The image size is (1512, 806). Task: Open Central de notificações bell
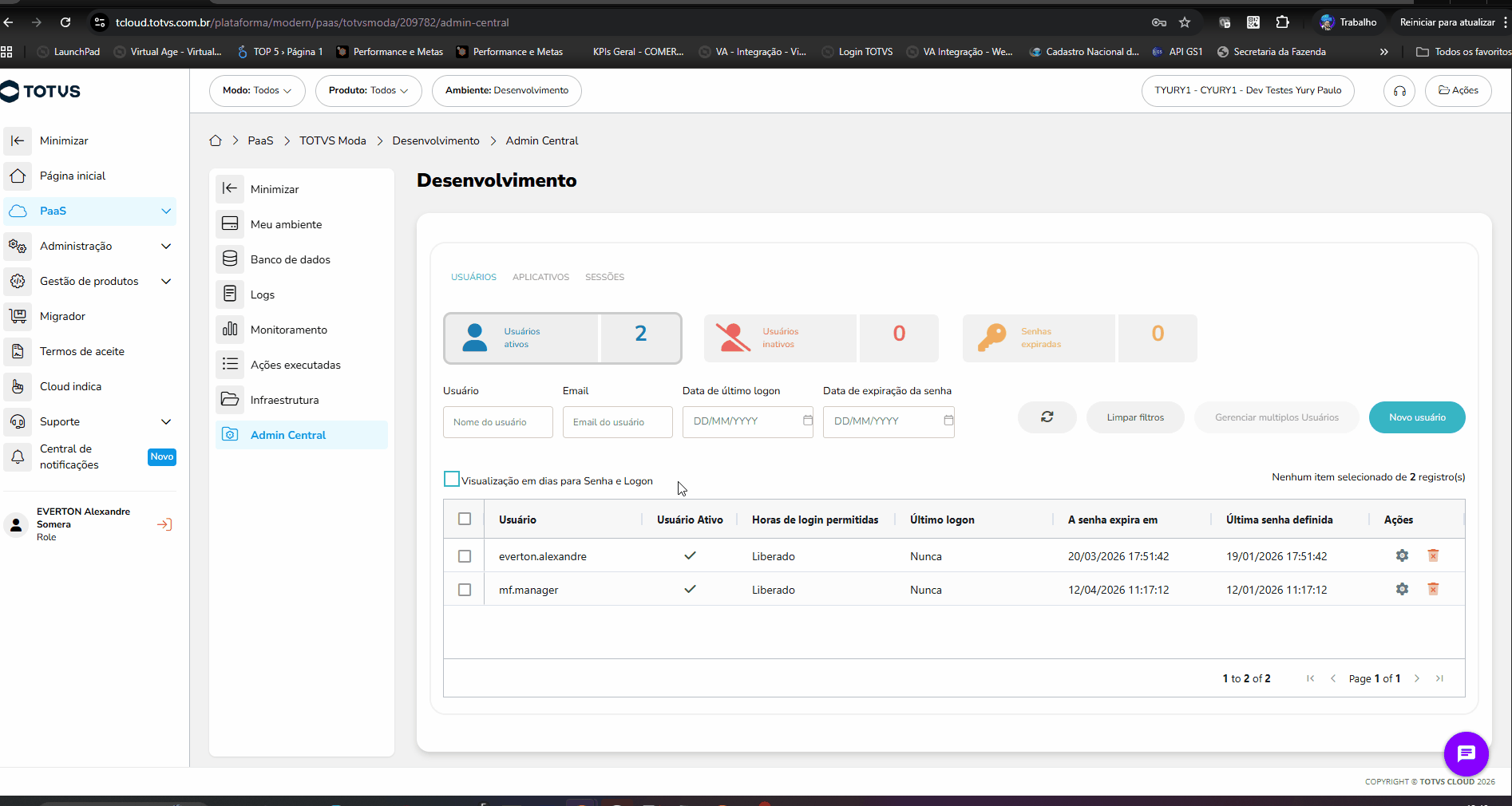coord(18,456)
